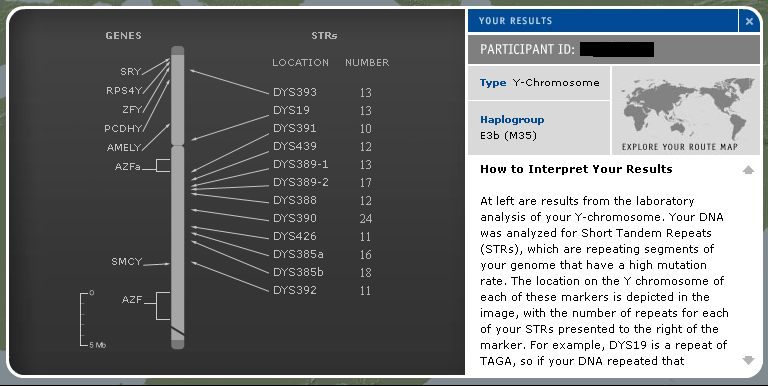Screen dimensions: 768x386
Task: Open the Explore Your Route Map thumbnail
Action: click(686, 111)
